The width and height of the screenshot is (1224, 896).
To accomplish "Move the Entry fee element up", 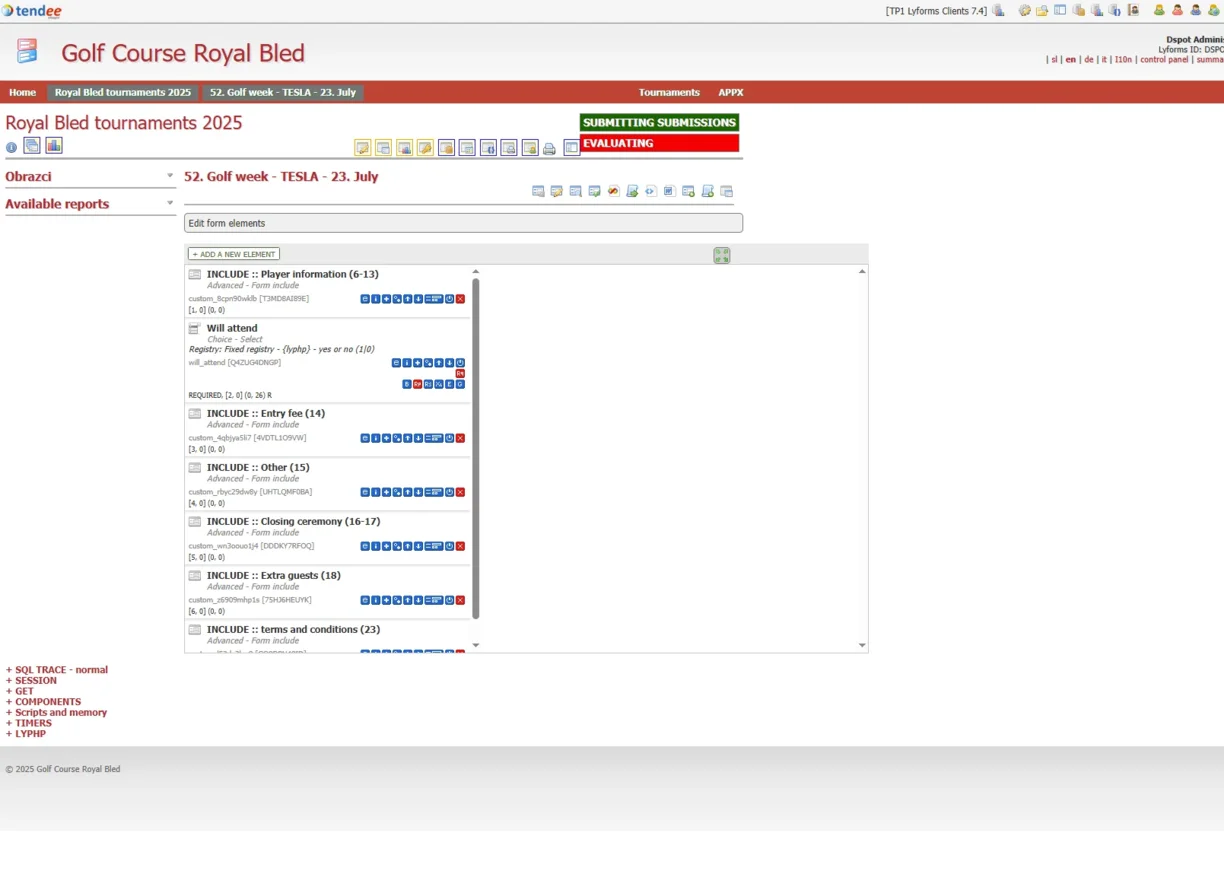I will (x=408, y=438).
